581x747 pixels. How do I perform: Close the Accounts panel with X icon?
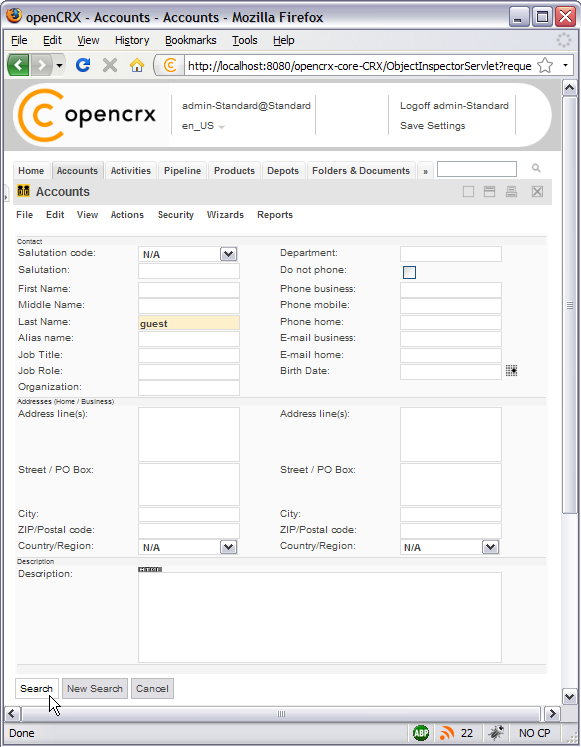tap(537, 192)
